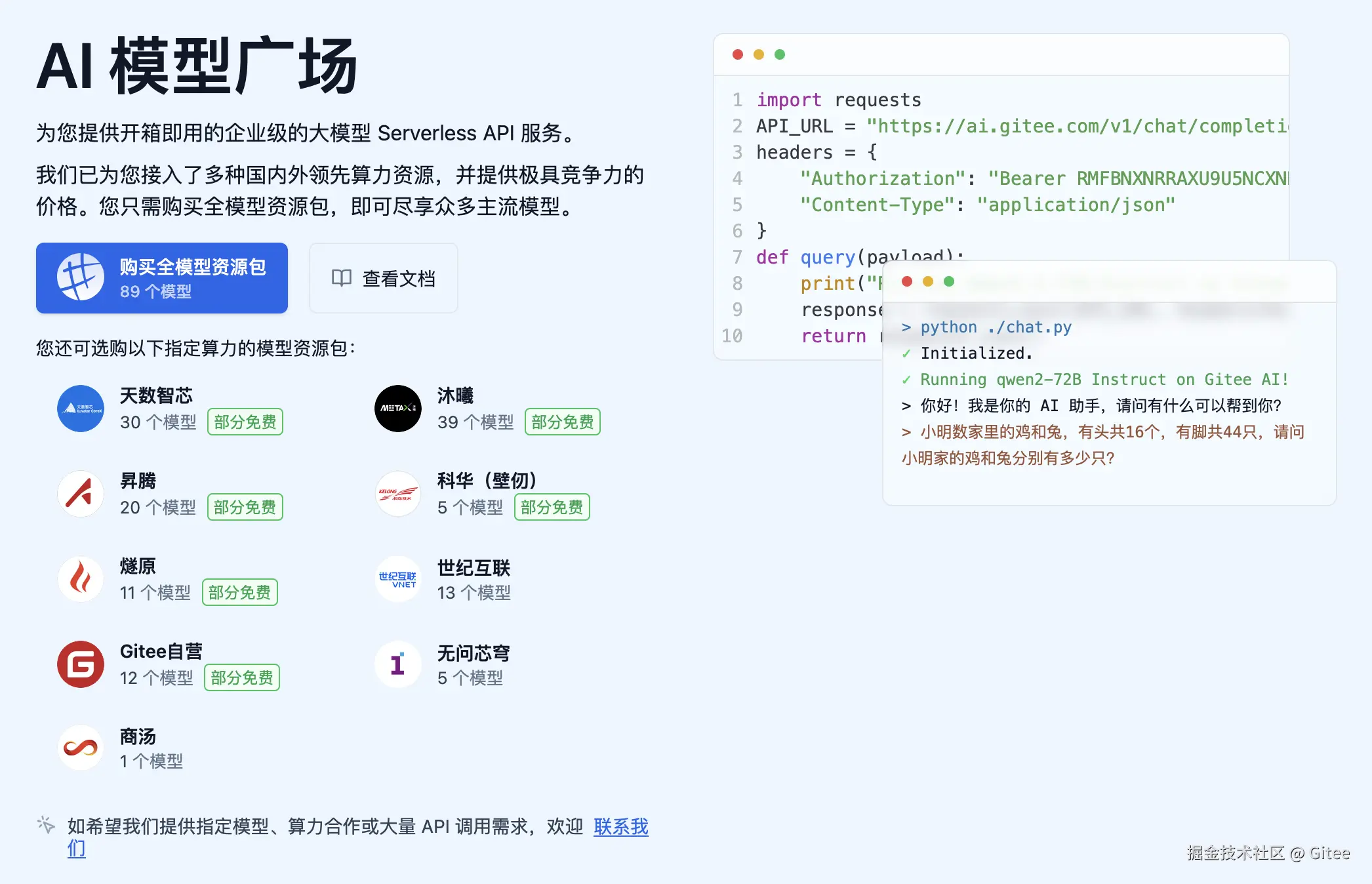Click the book icon beside 查看文档
The height and width of the screenshot is (884, 1372).
341,278
